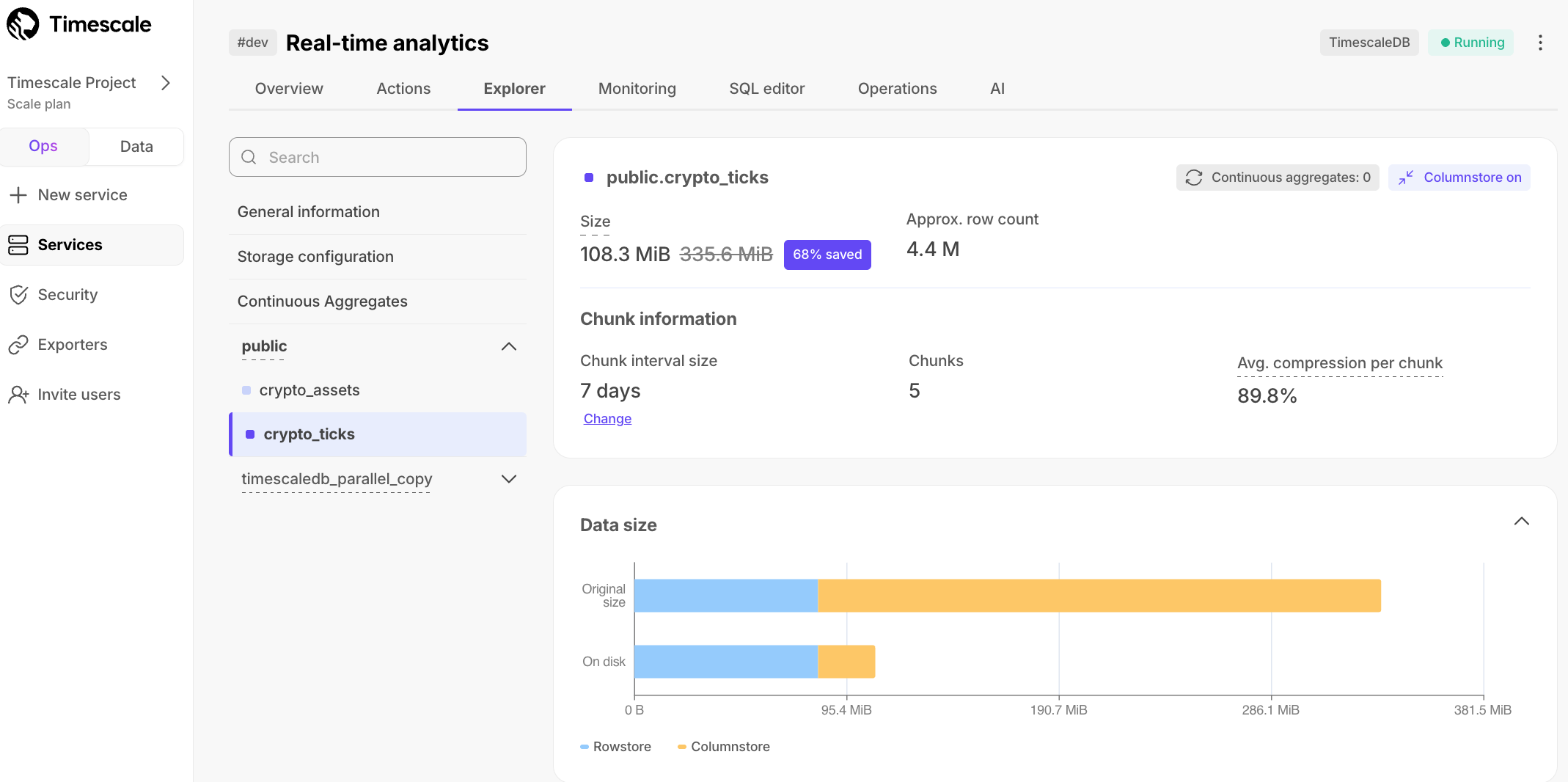Select the crypto_ticks table

click(378, 434)
